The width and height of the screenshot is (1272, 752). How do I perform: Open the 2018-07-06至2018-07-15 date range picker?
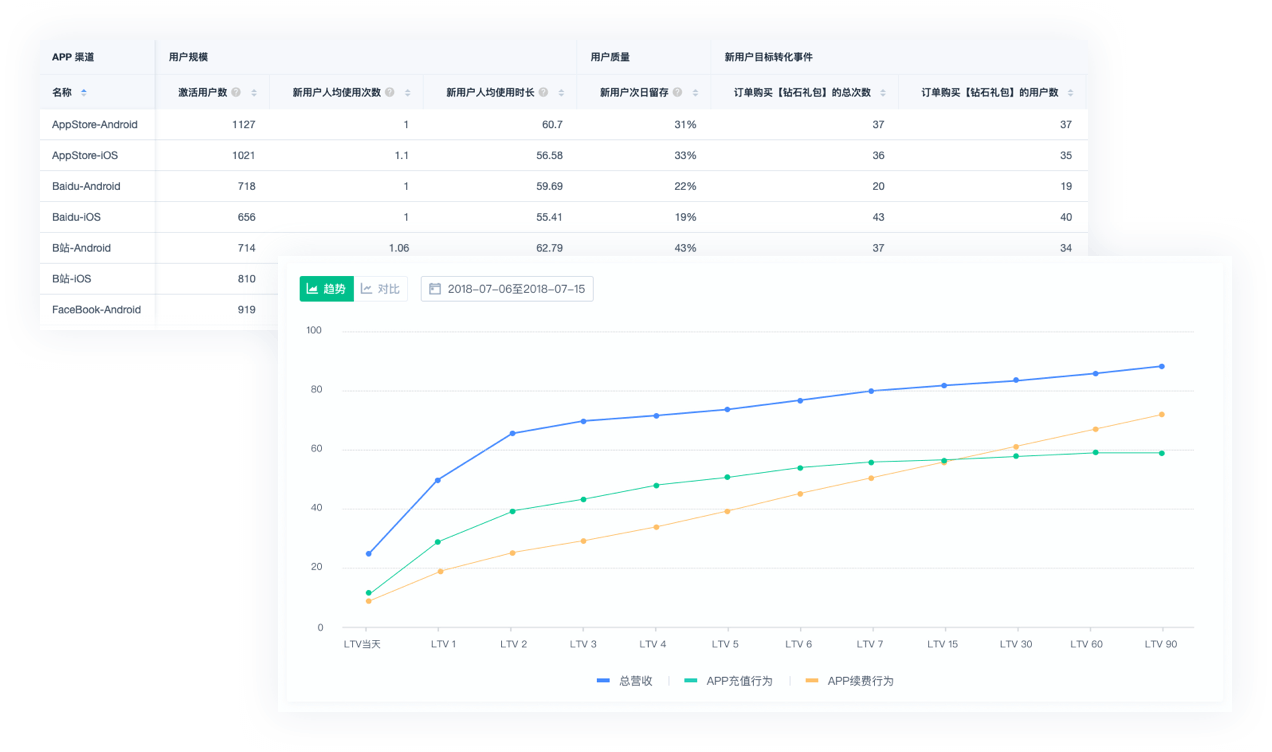(507, 289)
